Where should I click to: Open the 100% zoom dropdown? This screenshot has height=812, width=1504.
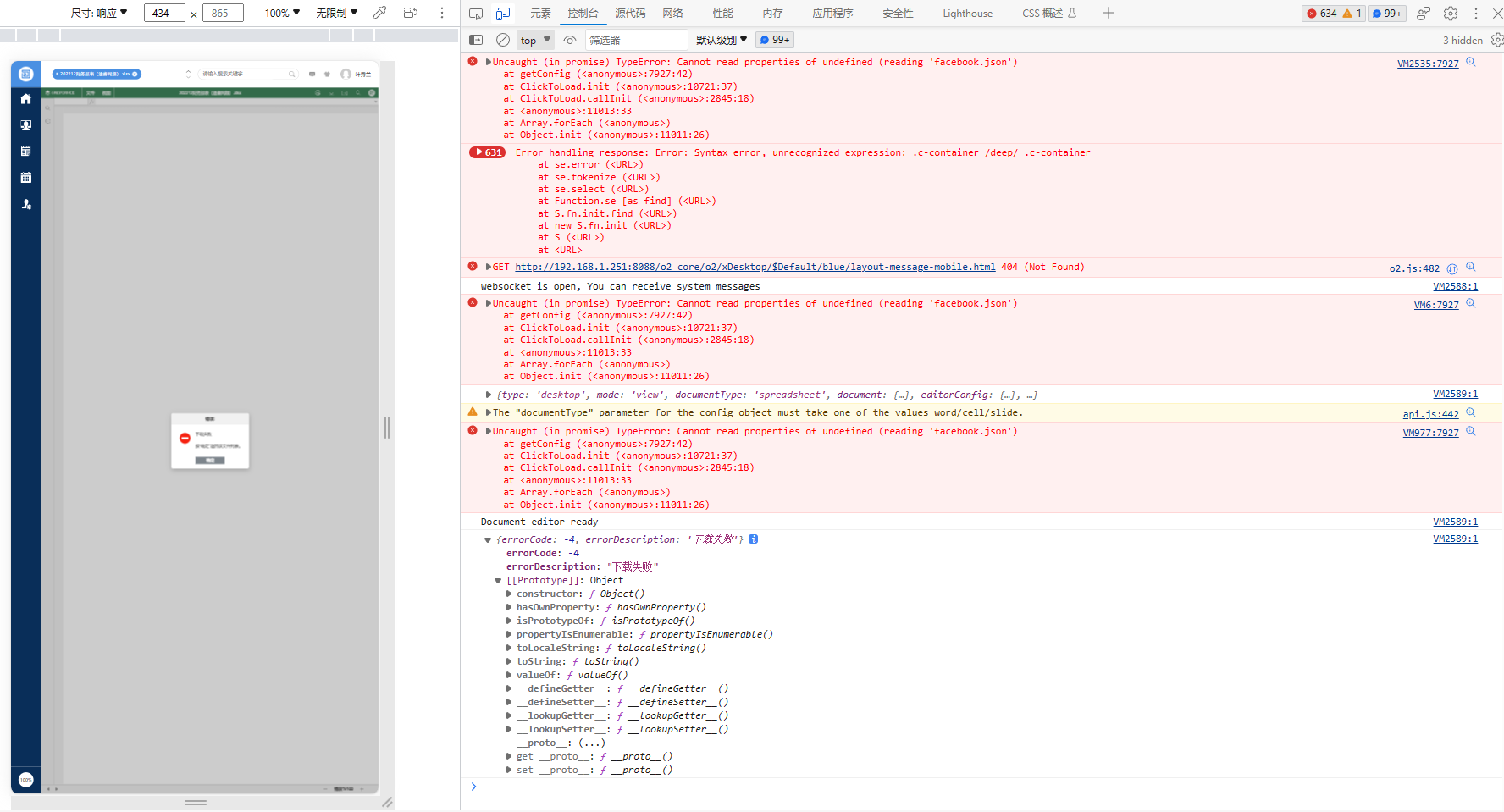coord(282,13)
